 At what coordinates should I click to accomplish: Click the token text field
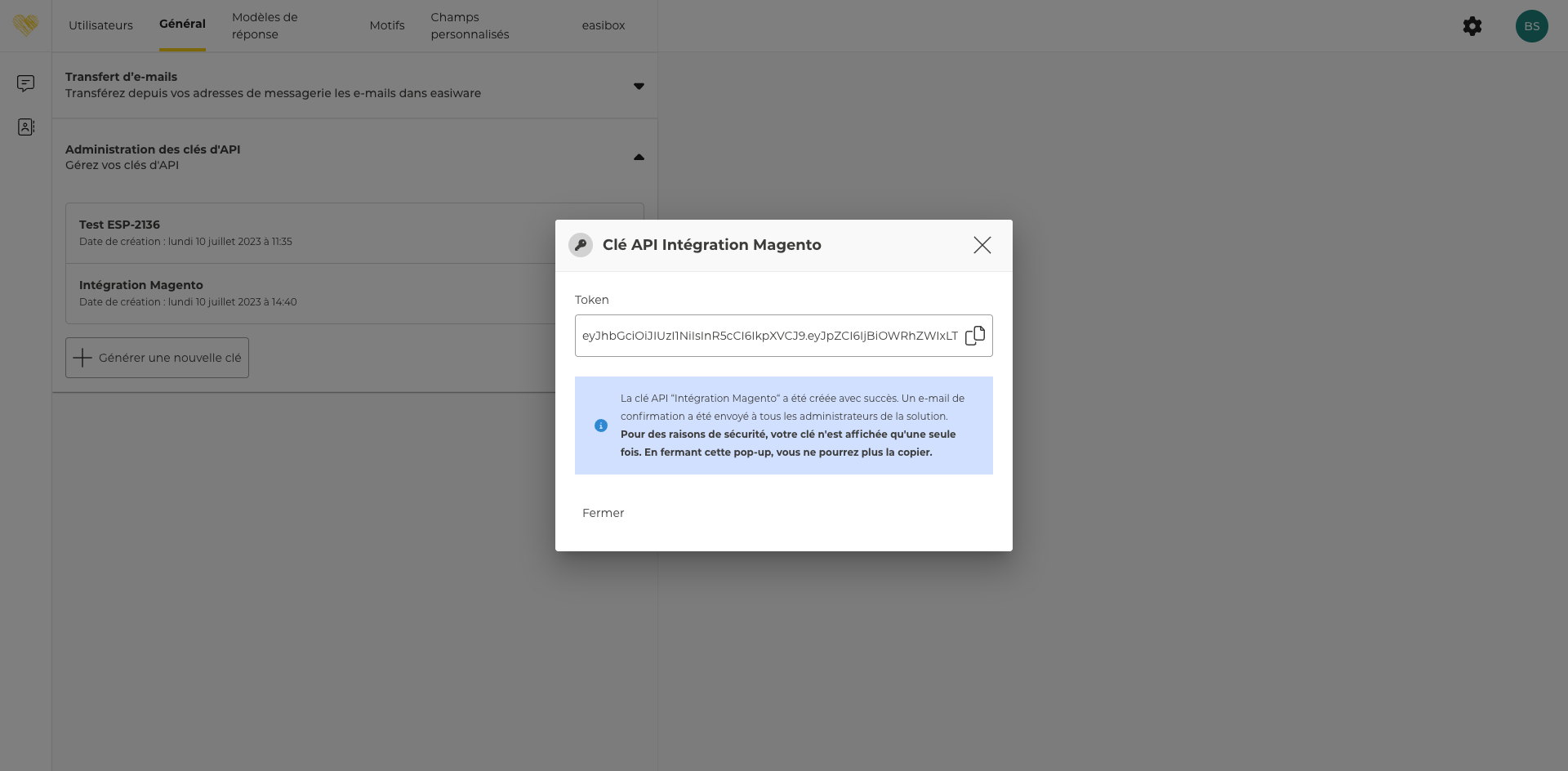point(768,336)
